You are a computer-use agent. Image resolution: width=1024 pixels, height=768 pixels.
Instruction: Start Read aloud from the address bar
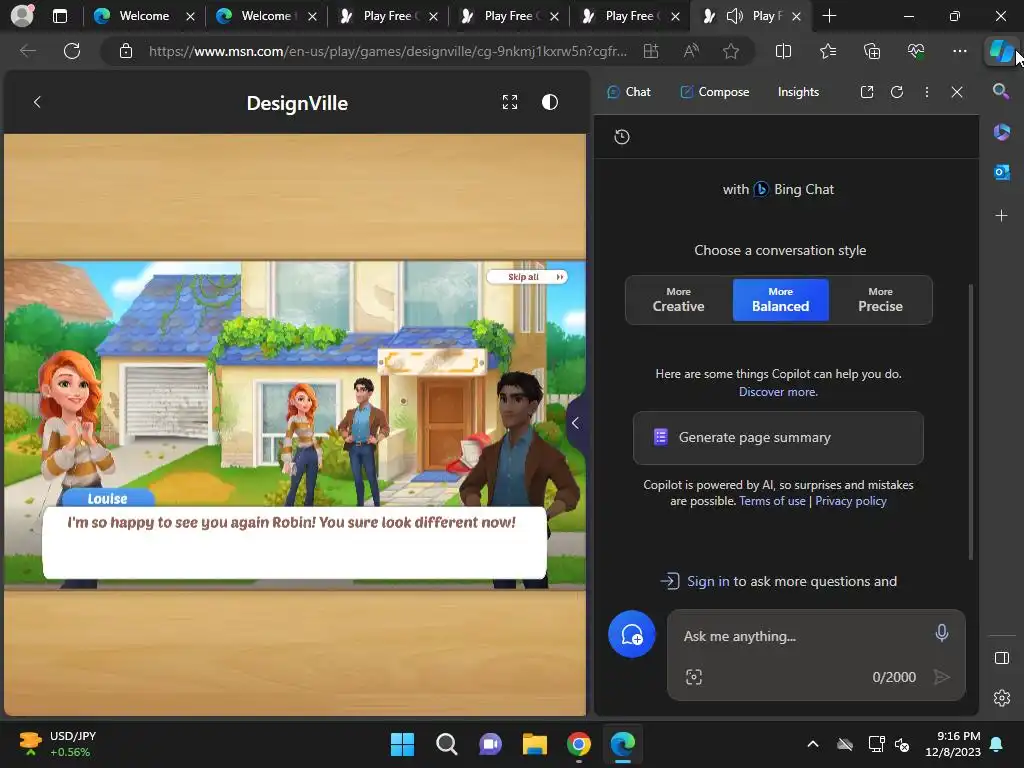click(x=691, y=51)
